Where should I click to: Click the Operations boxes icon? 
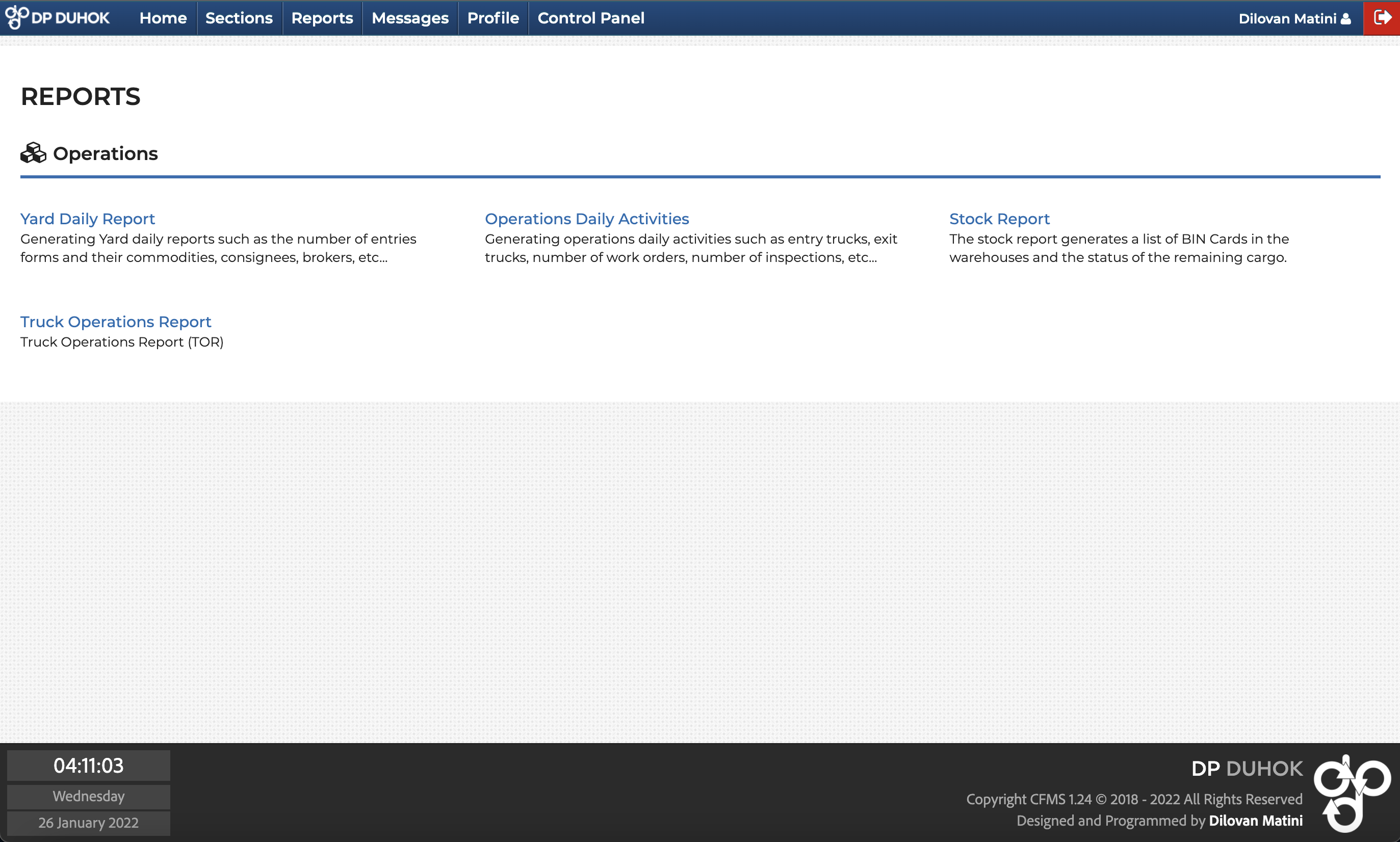point(33,153)
